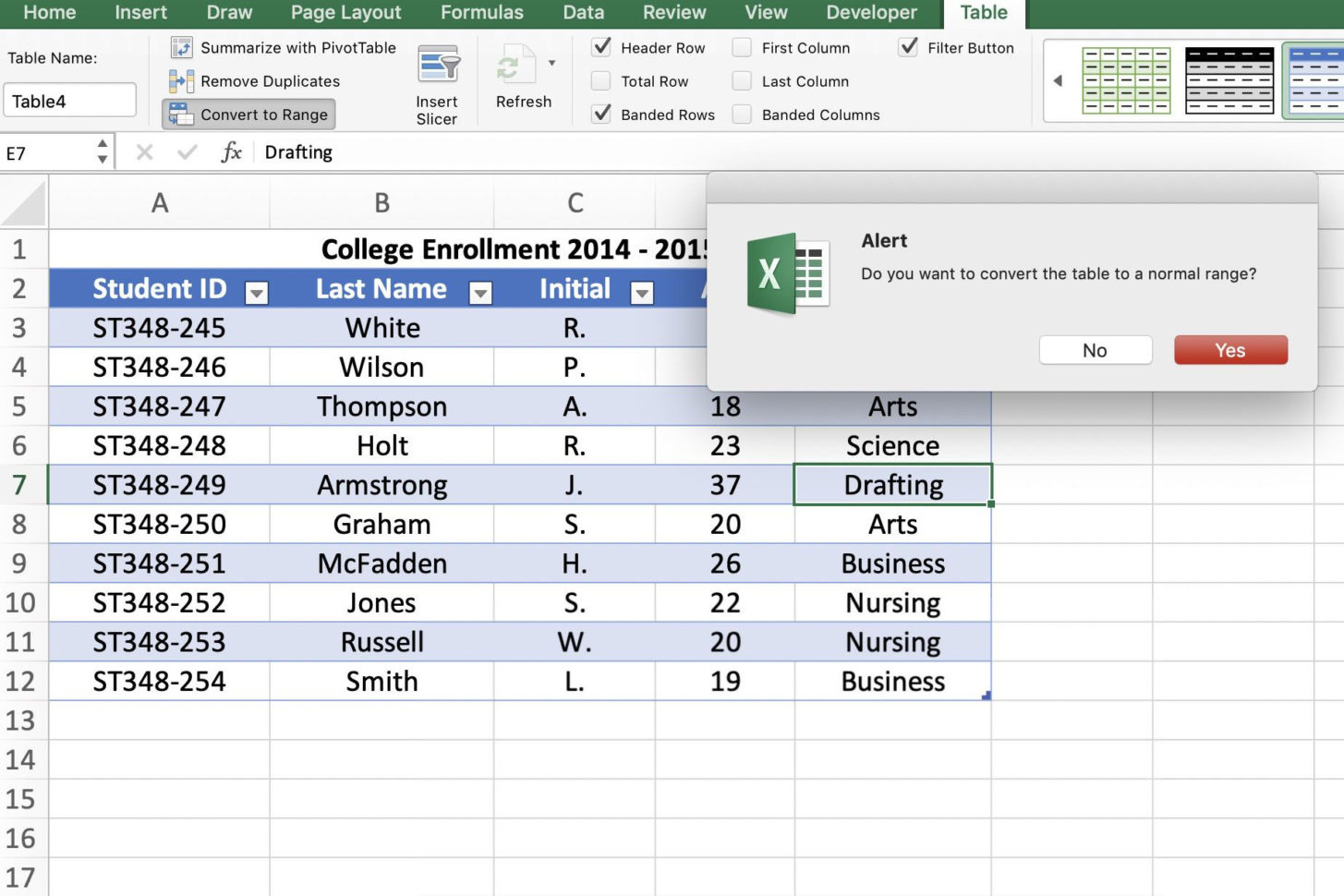Select the green table style thumbnail
Image resolution: width=1344 pixels, height=896 pixels.
click(1126, 81)
